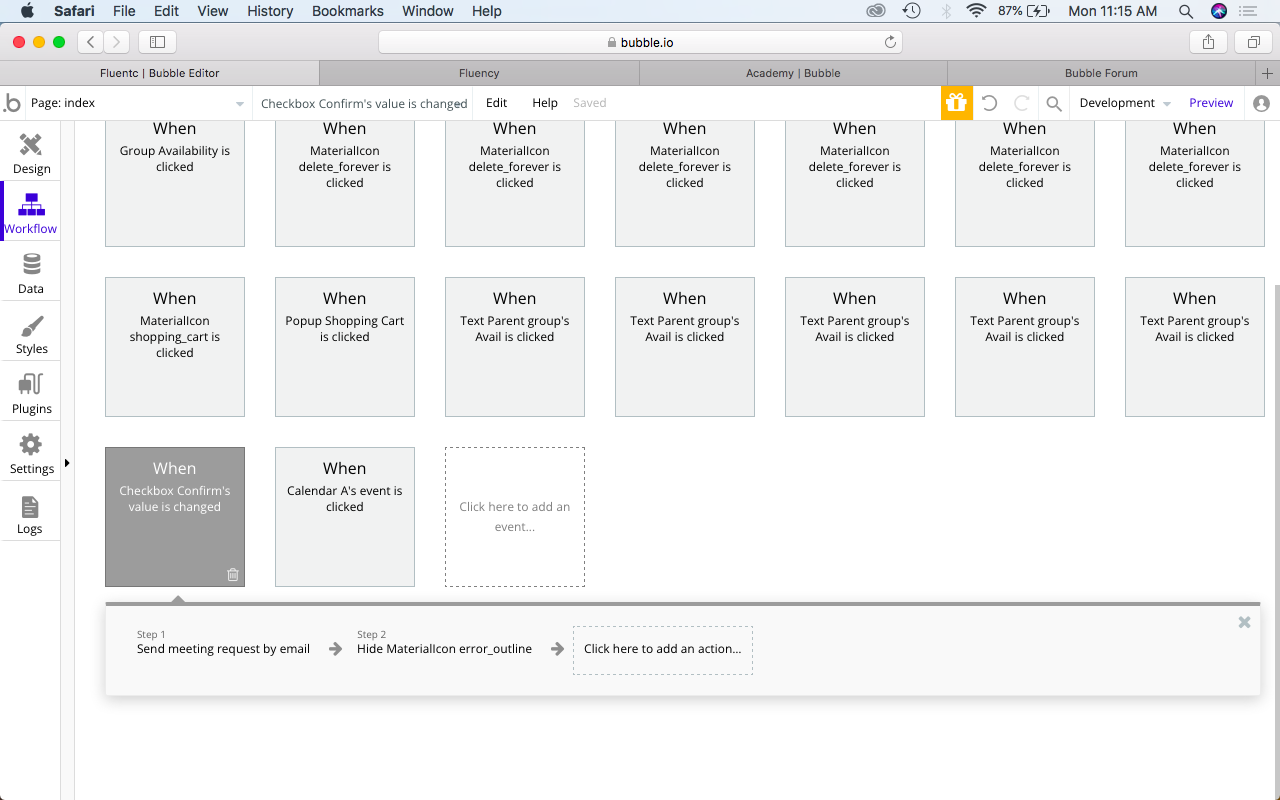Open the Data sidebar section
Image resolution: width=1280 pixels, height=800 pixels.
(x=31, y=272)
